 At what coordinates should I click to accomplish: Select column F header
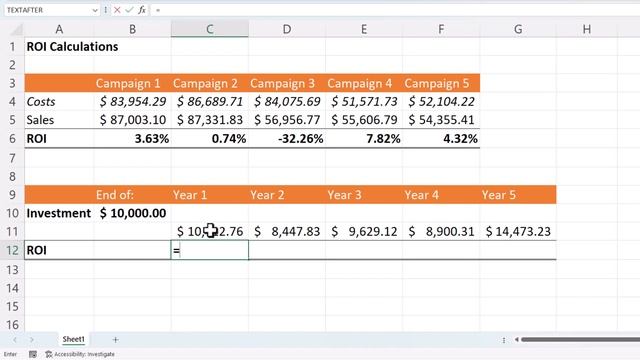coord(441,29)
